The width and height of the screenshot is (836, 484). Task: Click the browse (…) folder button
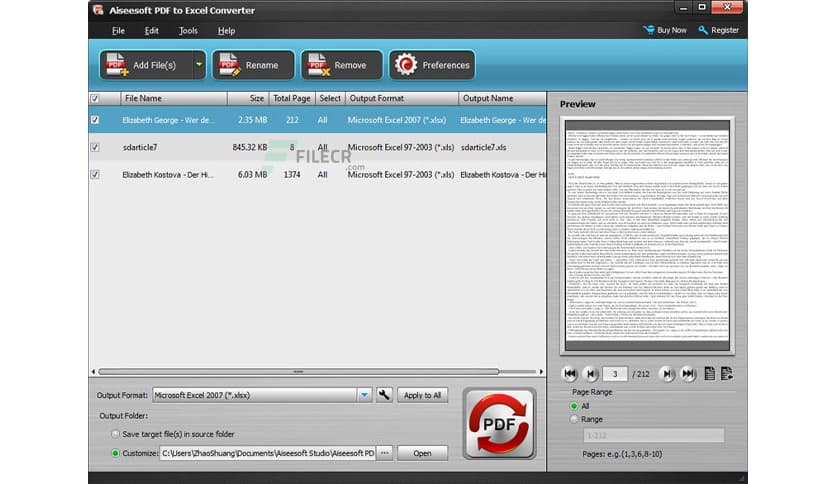coord(384,453)
